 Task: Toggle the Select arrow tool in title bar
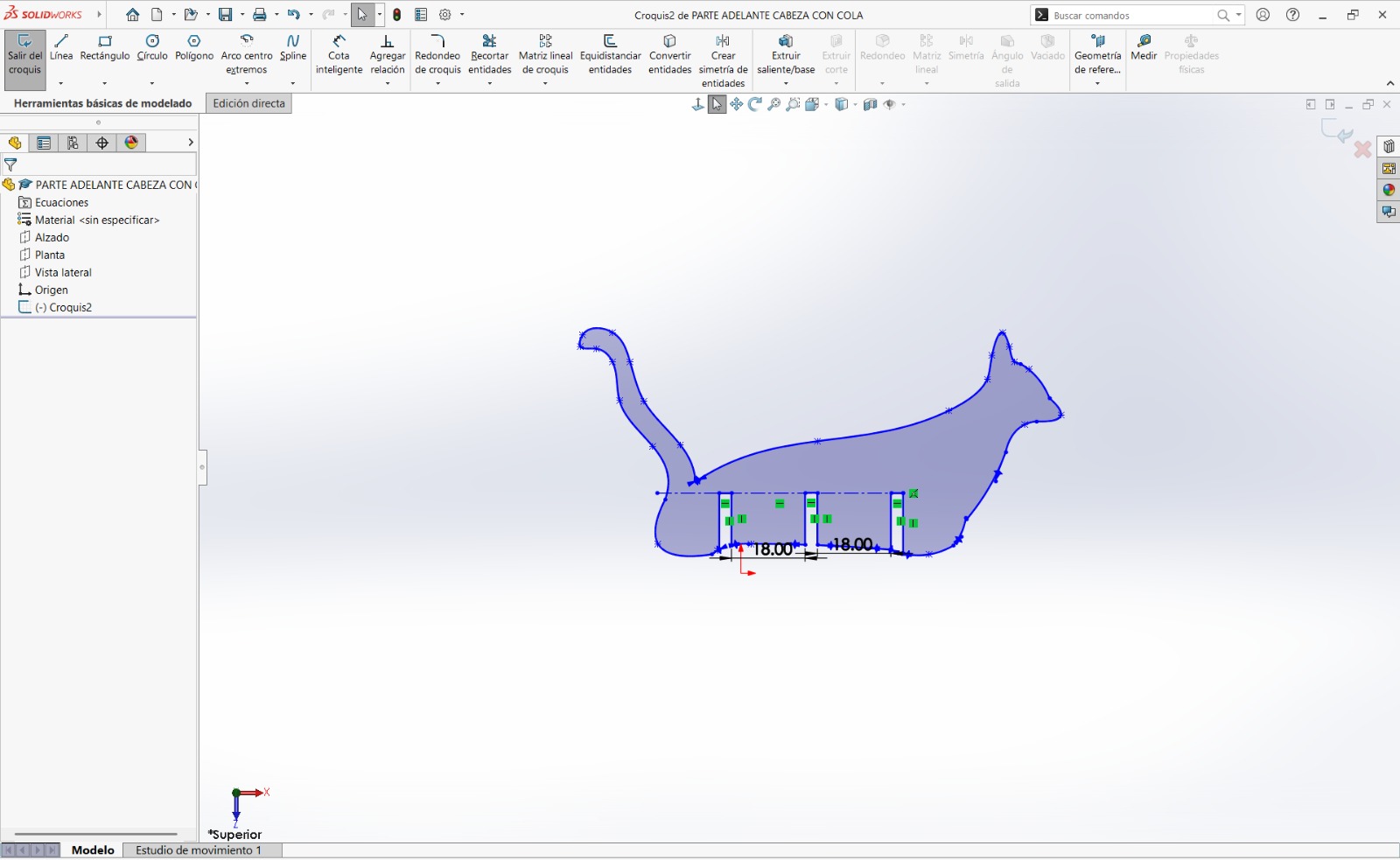(x=362, y=15)
